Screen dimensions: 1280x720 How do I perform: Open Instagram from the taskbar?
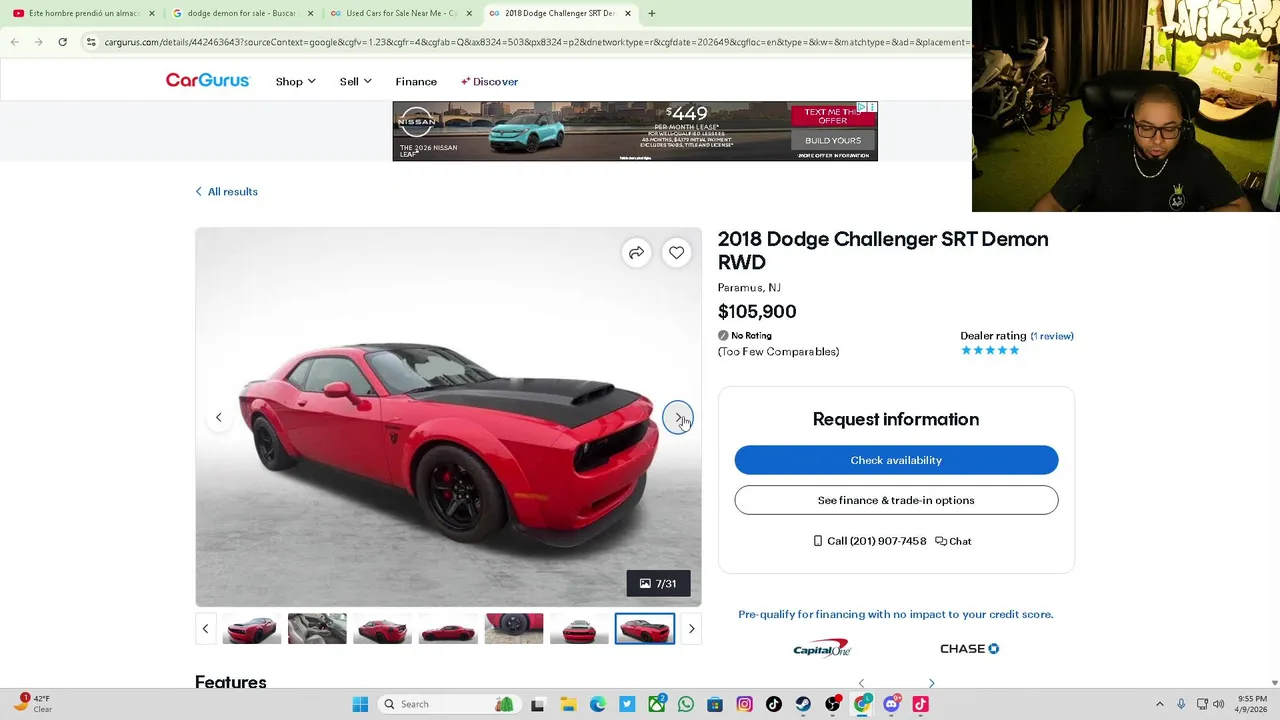tap(744, 704)
